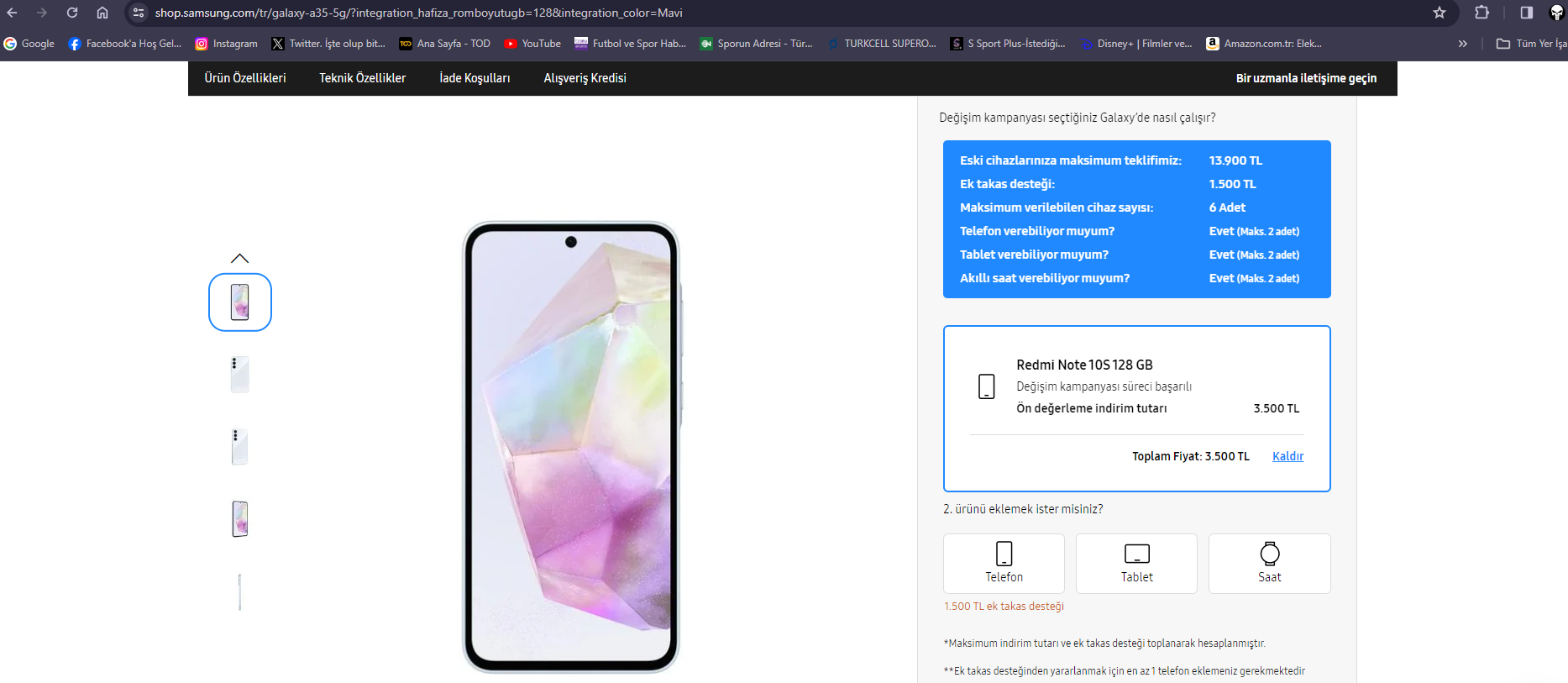Open the Instagram bookmark
The height and width of the screenshot is (683, 1568).
pos(227,44)
